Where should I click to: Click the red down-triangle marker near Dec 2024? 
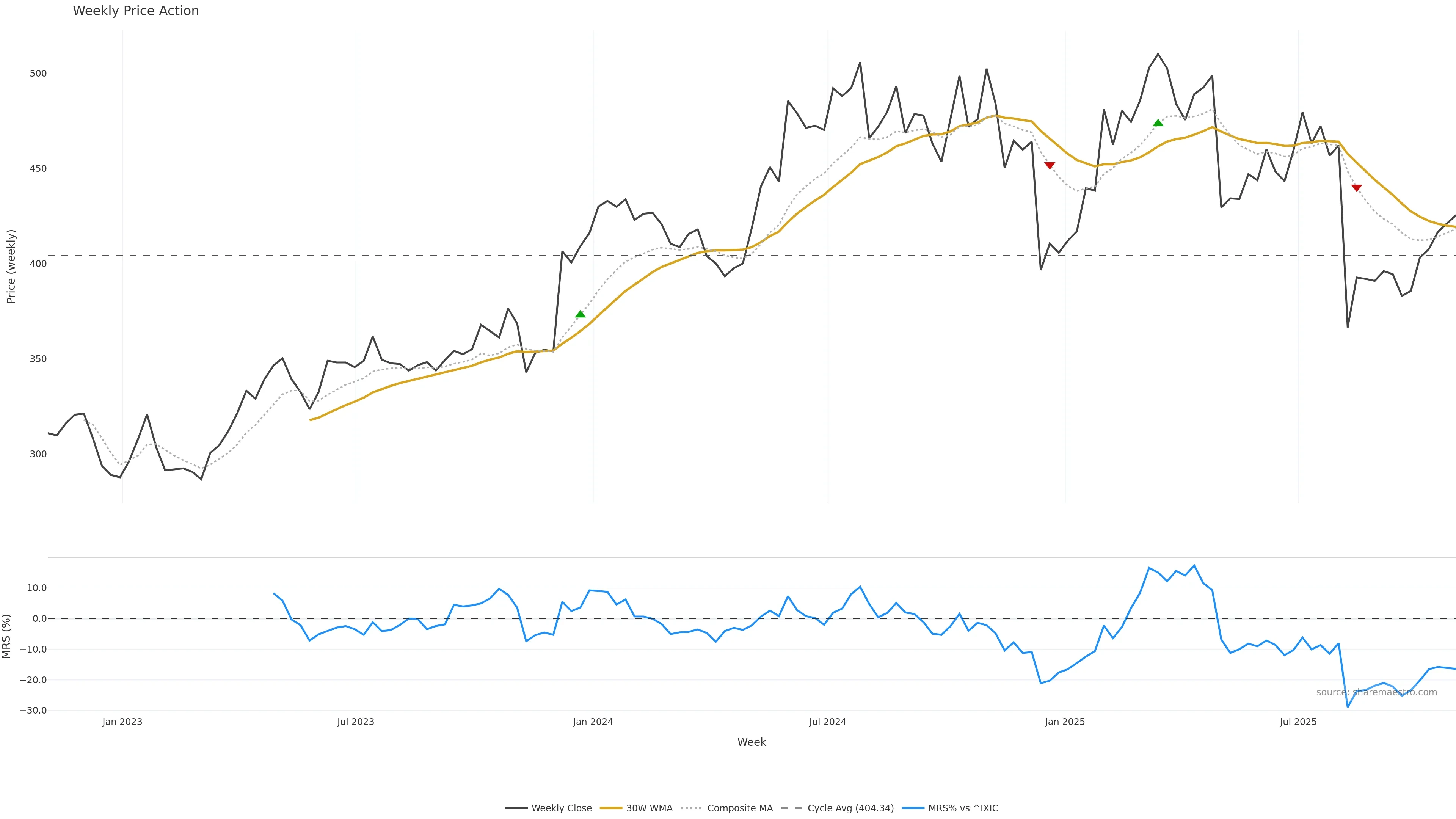pyautogui.click(x=1050, y=166)
